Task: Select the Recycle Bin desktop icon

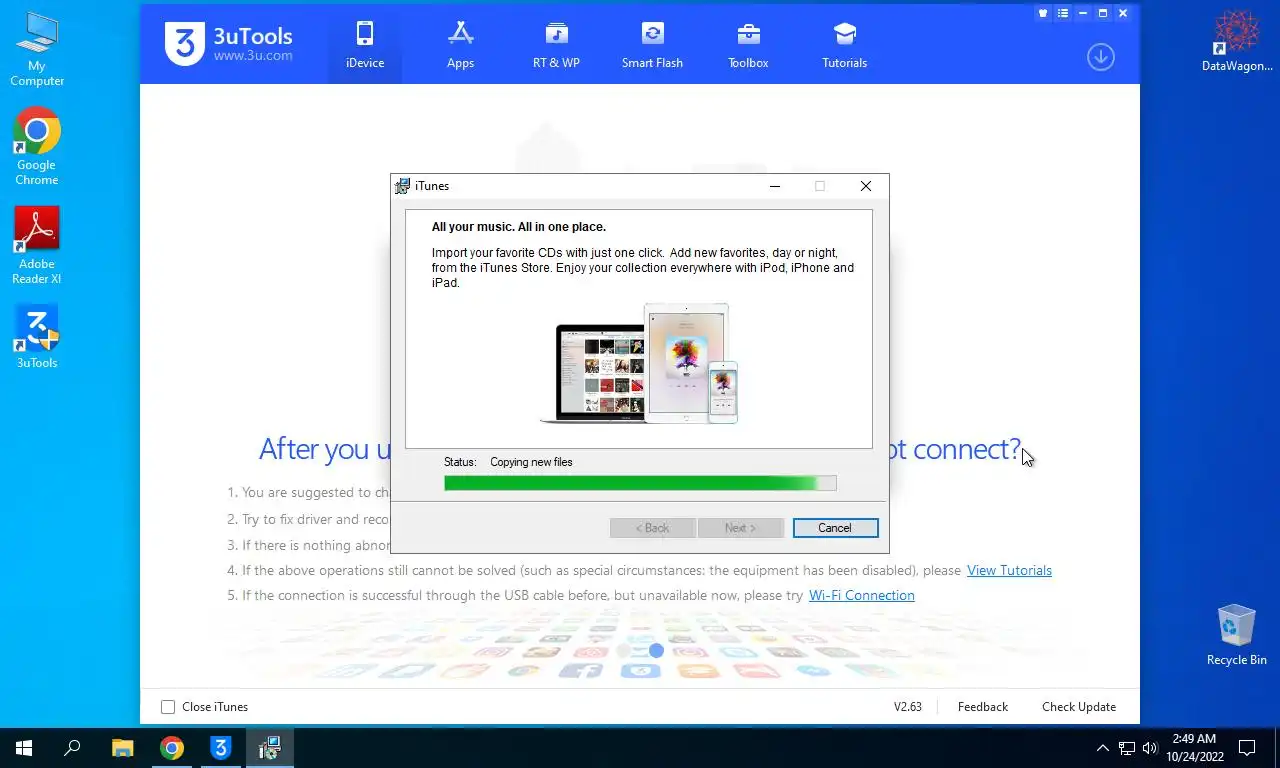Action: tap(1237, 634)
